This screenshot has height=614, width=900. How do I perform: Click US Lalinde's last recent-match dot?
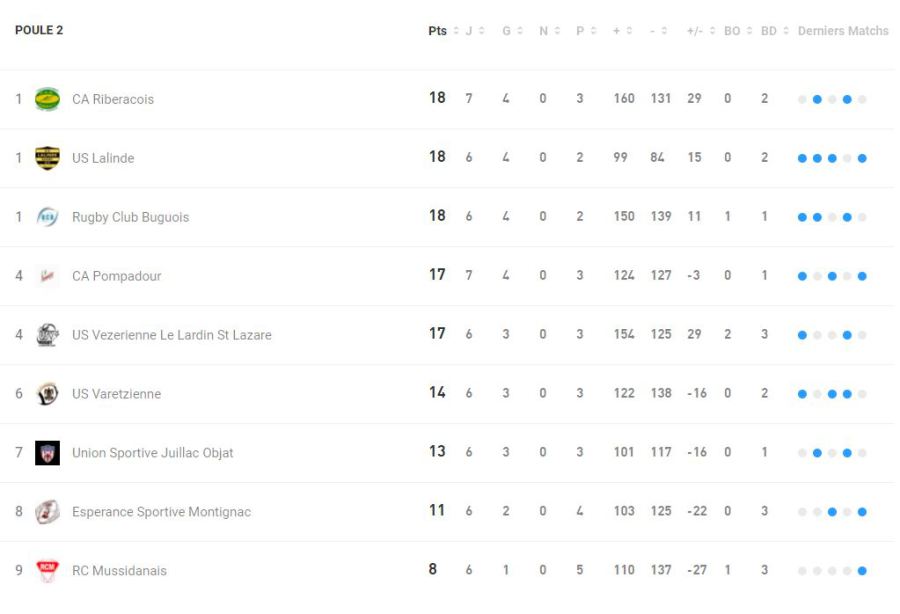click(862, 158)
